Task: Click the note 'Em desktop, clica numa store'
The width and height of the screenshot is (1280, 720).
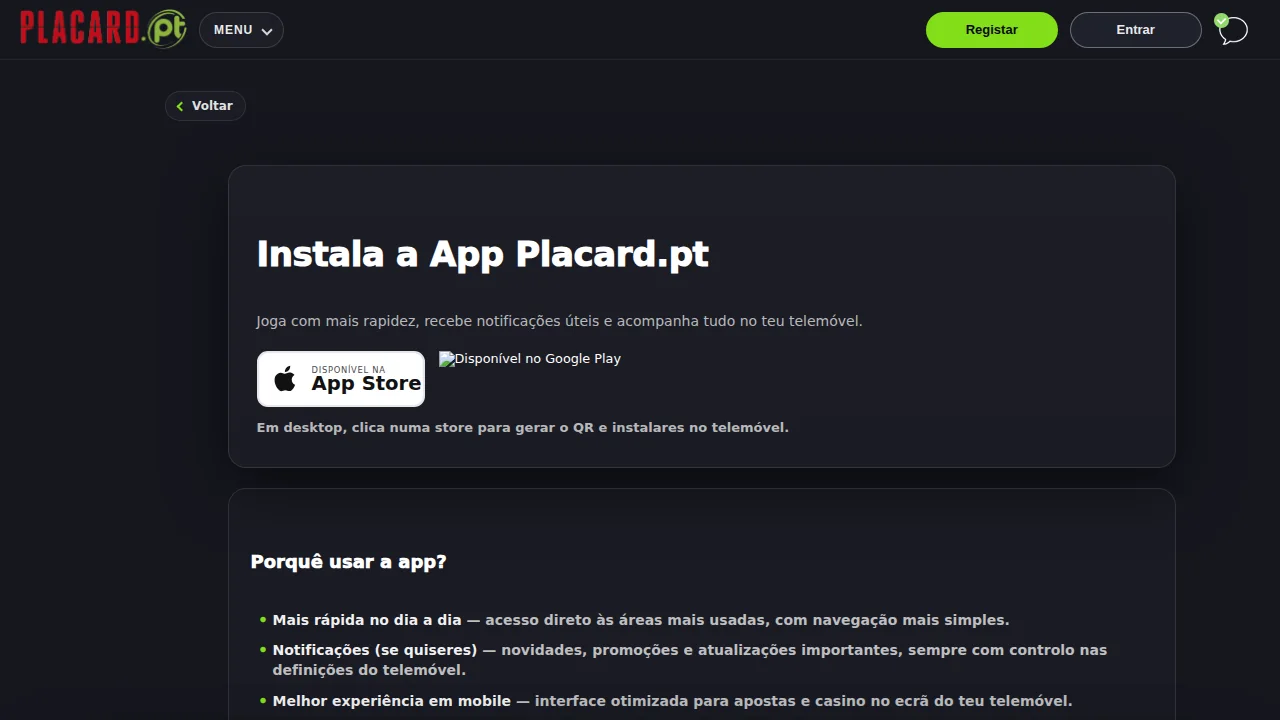Action: [522, 428]
